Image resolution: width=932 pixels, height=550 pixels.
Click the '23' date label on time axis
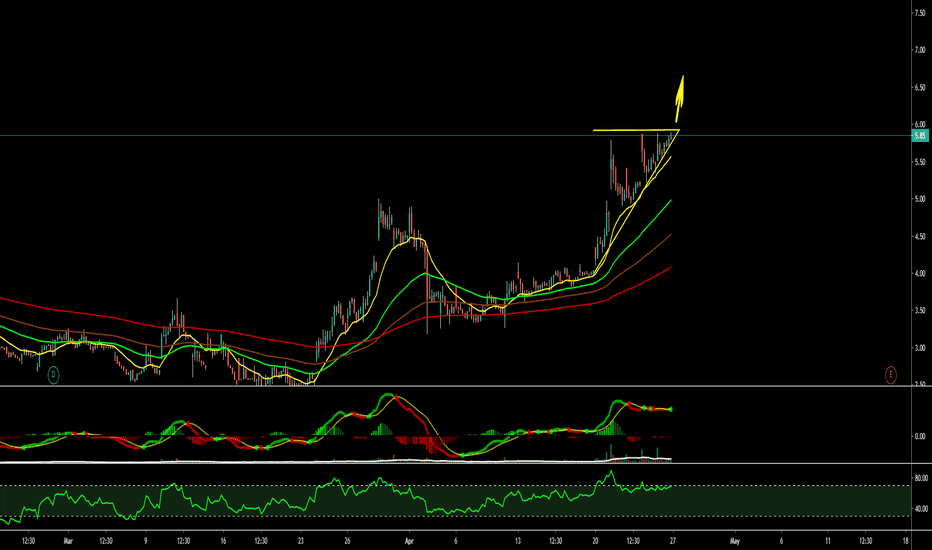click(301, 541)
